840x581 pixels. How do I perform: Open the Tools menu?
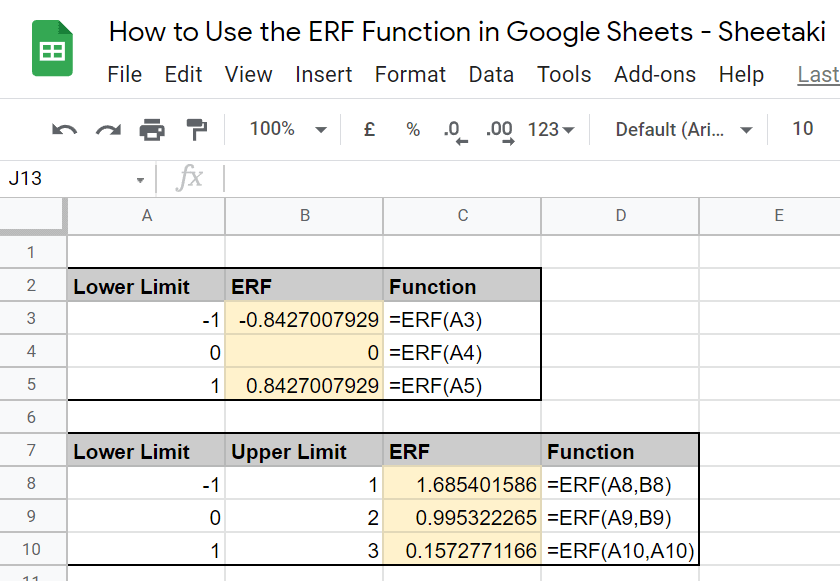point(564,74)
